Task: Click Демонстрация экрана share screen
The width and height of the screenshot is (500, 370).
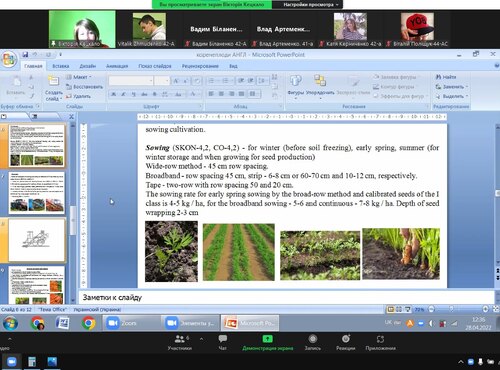Action: [268, 343]
